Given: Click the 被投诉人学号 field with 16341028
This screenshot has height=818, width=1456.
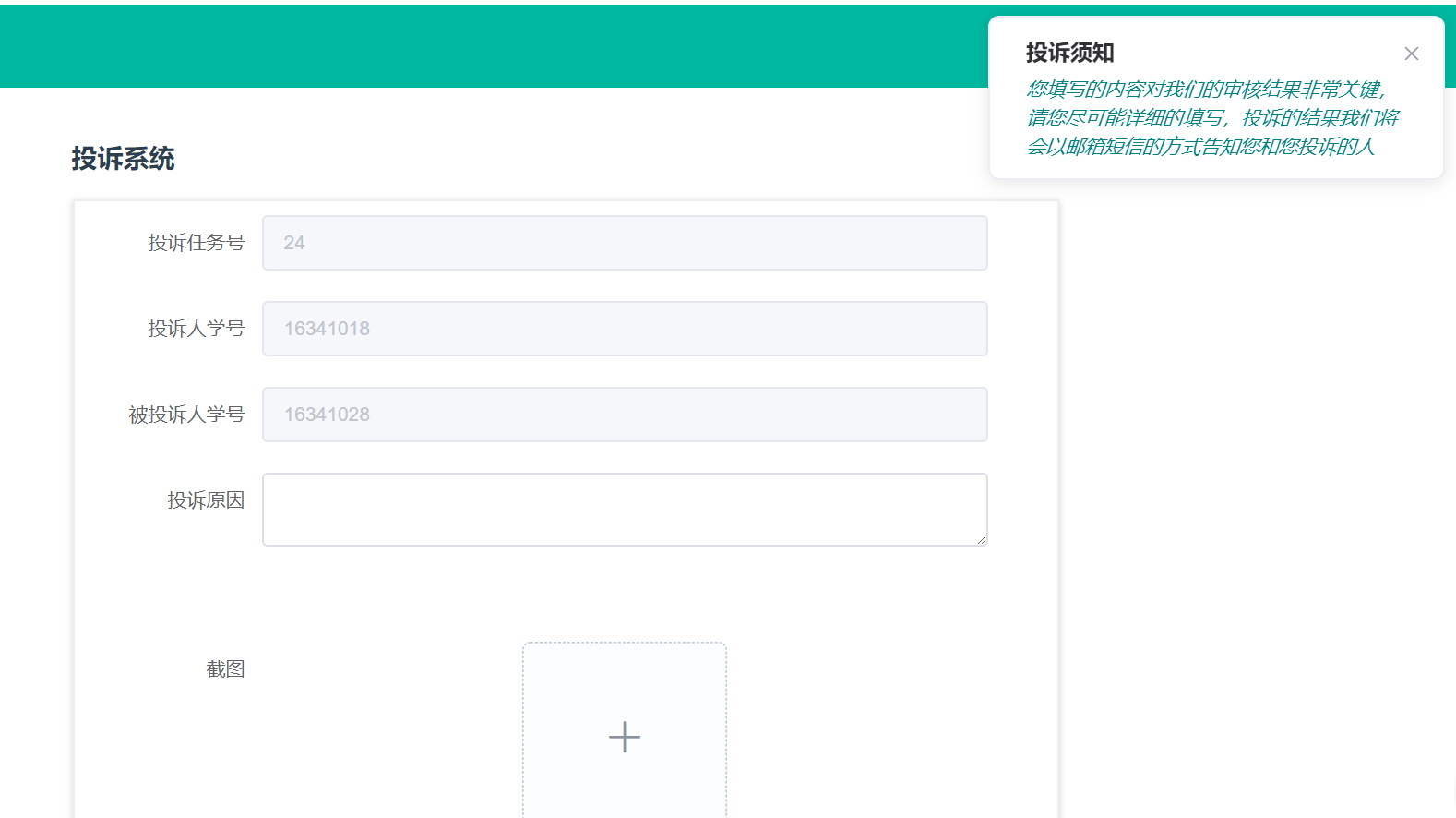Looking at the screenshot, I should pyautogui.click(x=624, y=415).
